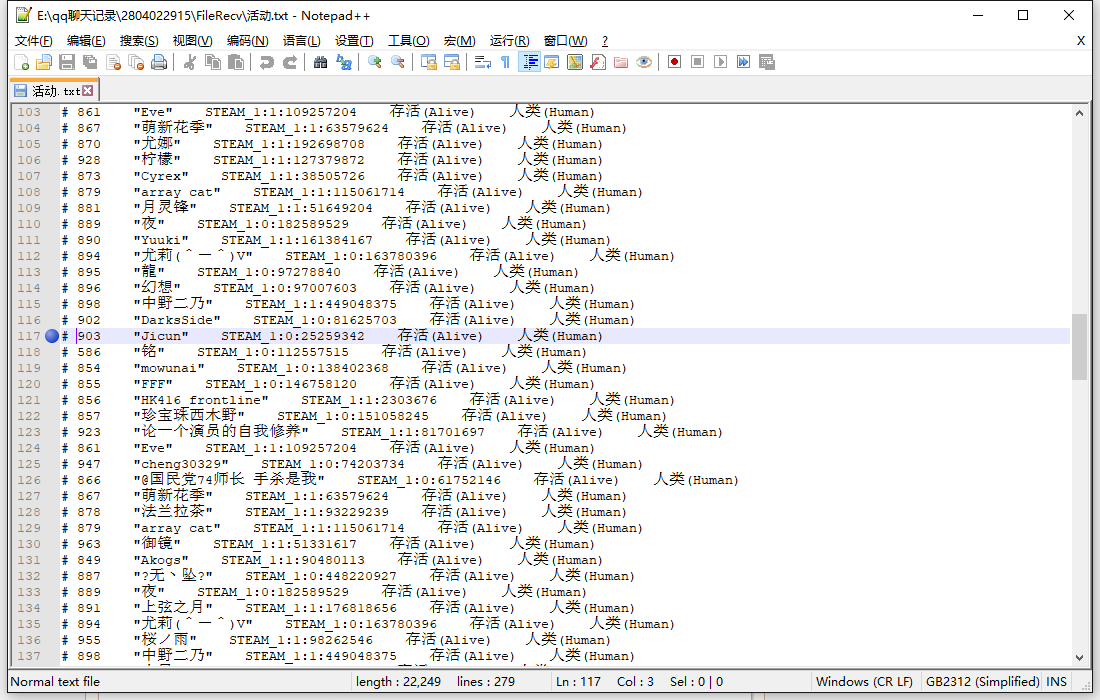The height and width of the screenshot is (700, 1100).
Task: Play back the recorded macro icon
Action: 720,62
